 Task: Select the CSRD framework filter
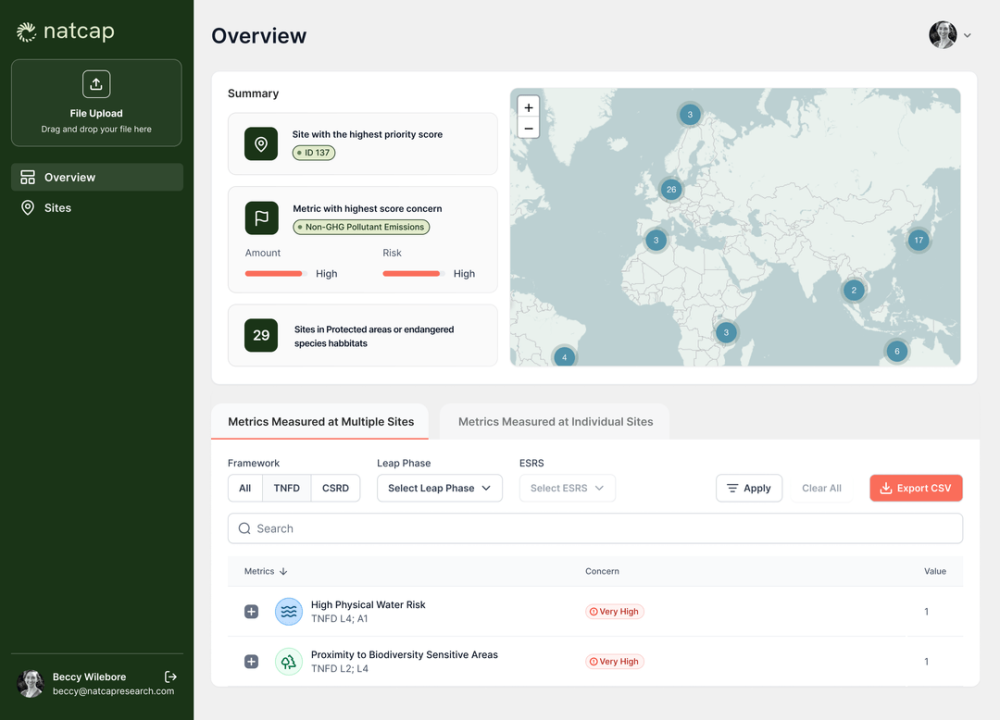[x=335, y=488]
